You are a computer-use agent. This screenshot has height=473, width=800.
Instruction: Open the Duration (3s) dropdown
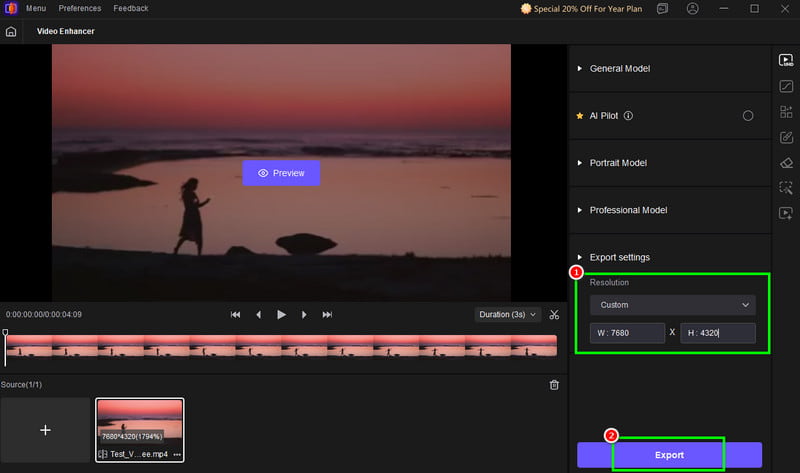click(507, 315)
